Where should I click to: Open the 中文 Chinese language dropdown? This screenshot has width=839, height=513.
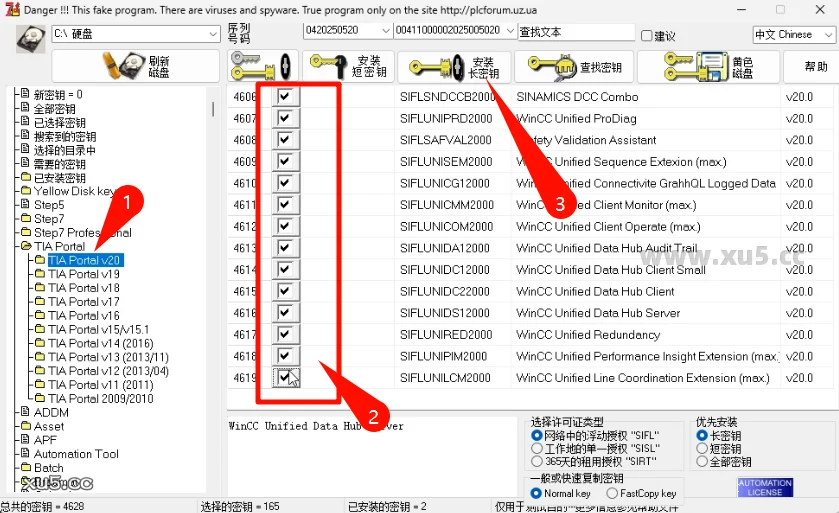coord(828,34)
